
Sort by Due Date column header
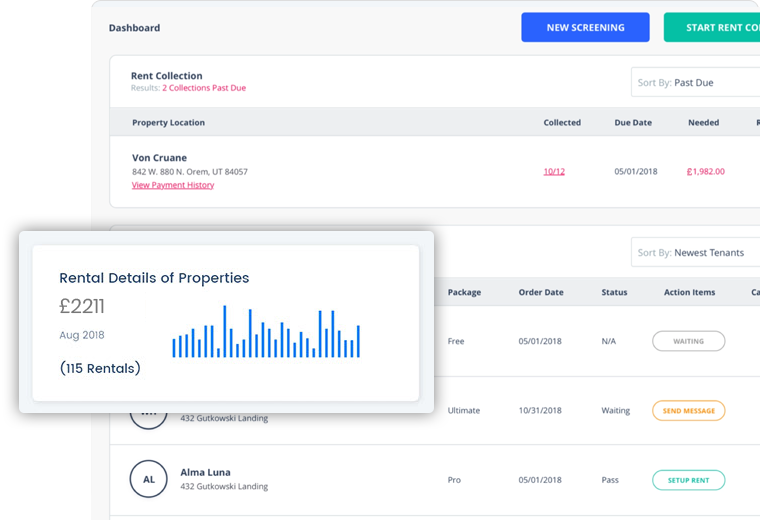[x=633, y=122]
